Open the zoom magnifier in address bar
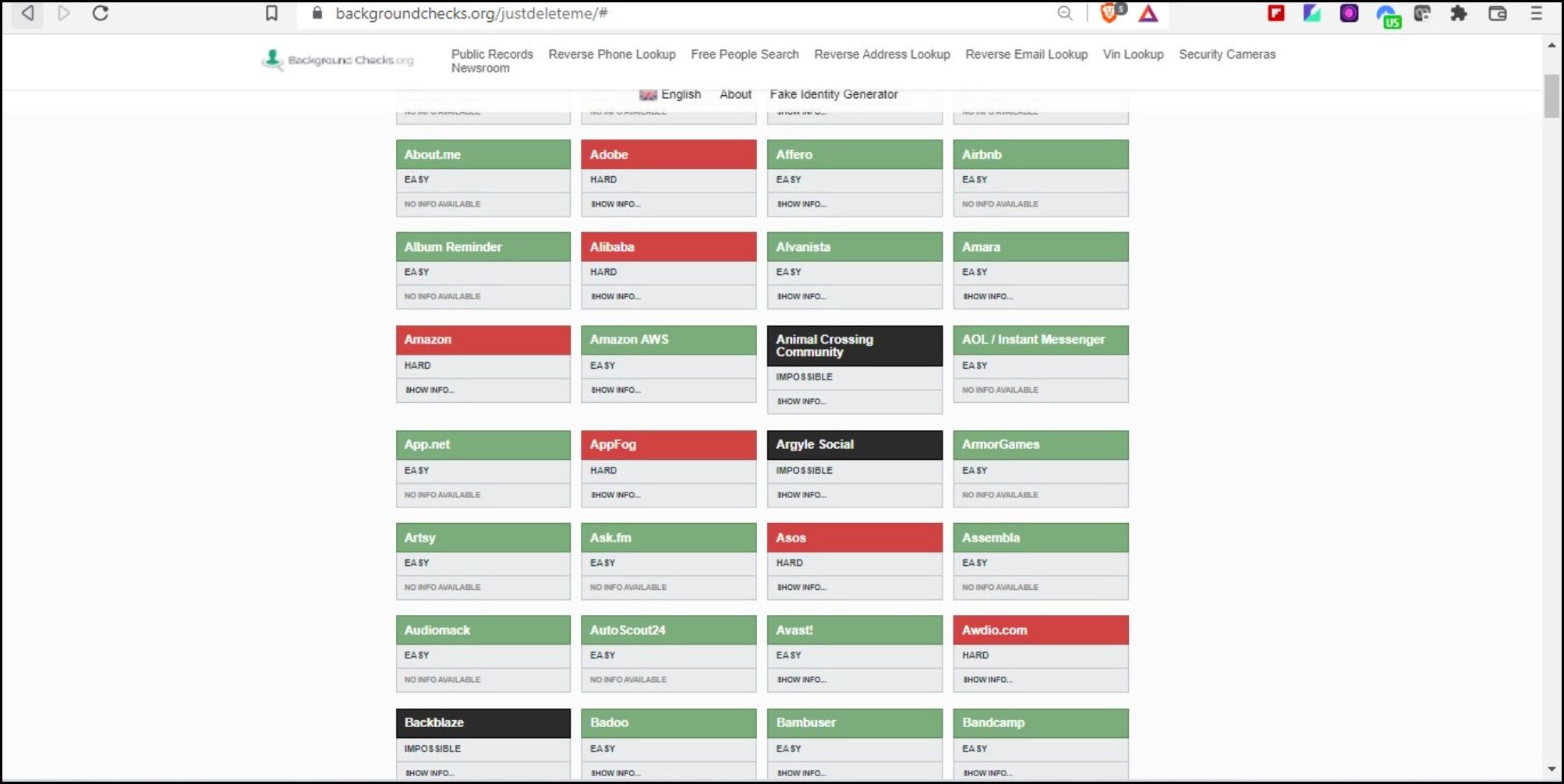 (1065, 13)
